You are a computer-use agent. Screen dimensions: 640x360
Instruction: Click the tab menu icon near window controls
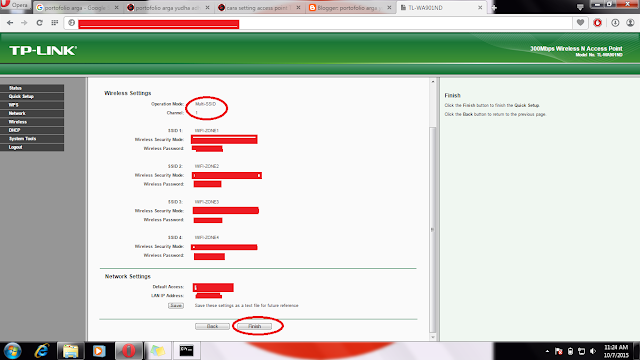click(x=580, y=7)
